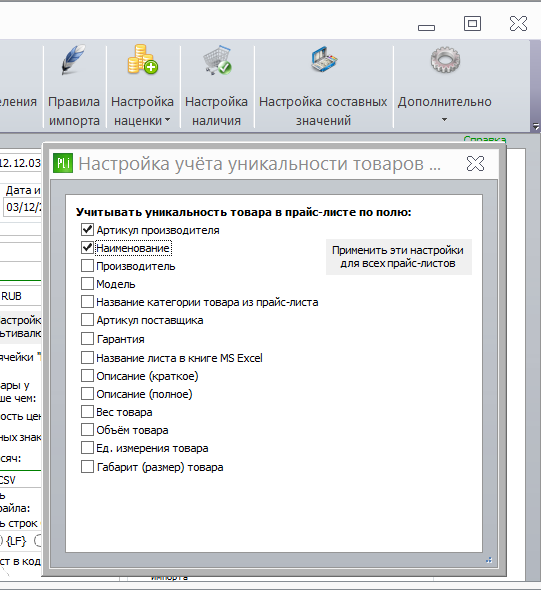Open Дополнительно gear icon
The image size is (541, 591).
coord(445,60)
